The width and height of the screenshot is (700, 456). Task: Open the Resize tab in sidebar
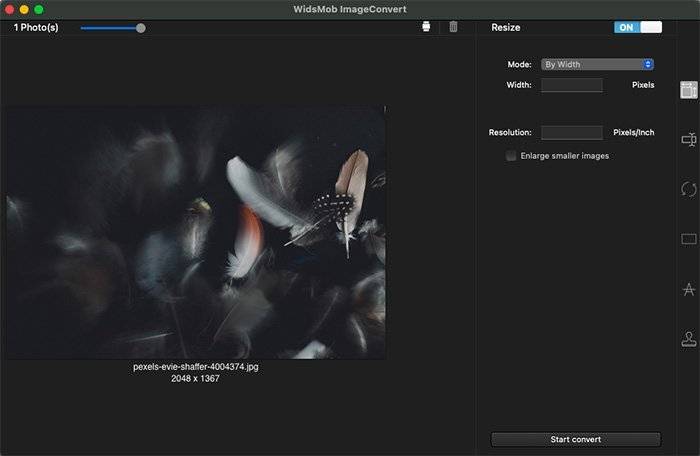click(x=688, y=90)
